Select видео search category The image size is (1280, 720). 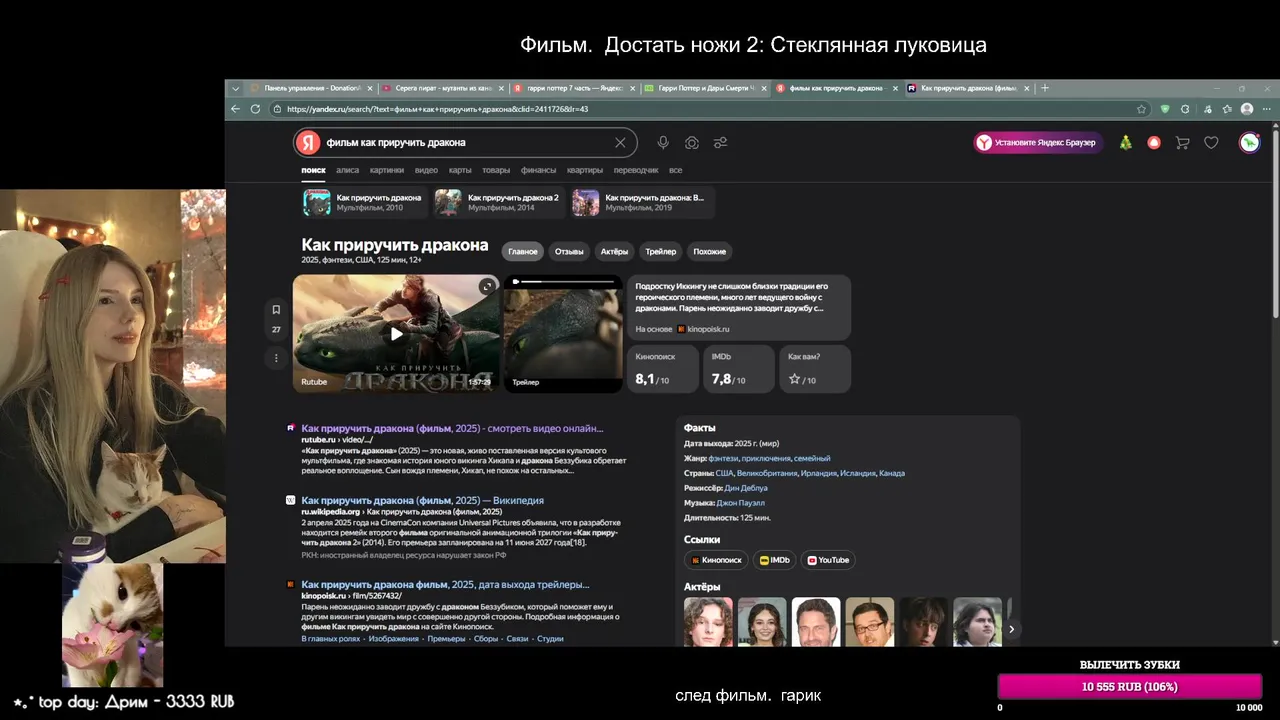pyautogui.click(x=426, y=171)
